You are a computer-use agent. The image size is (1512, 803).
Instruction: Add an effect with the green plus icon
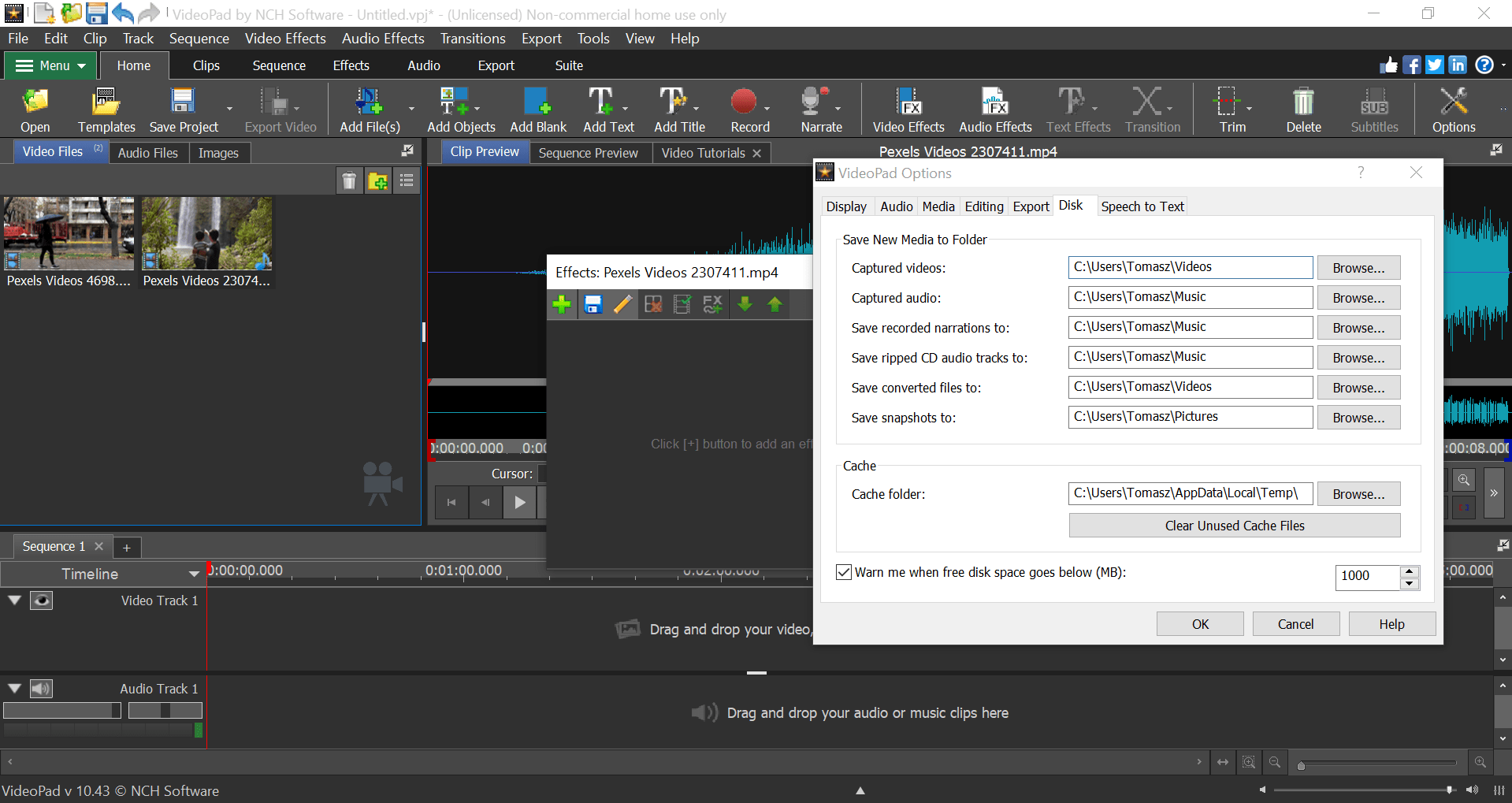click(562, 304)
